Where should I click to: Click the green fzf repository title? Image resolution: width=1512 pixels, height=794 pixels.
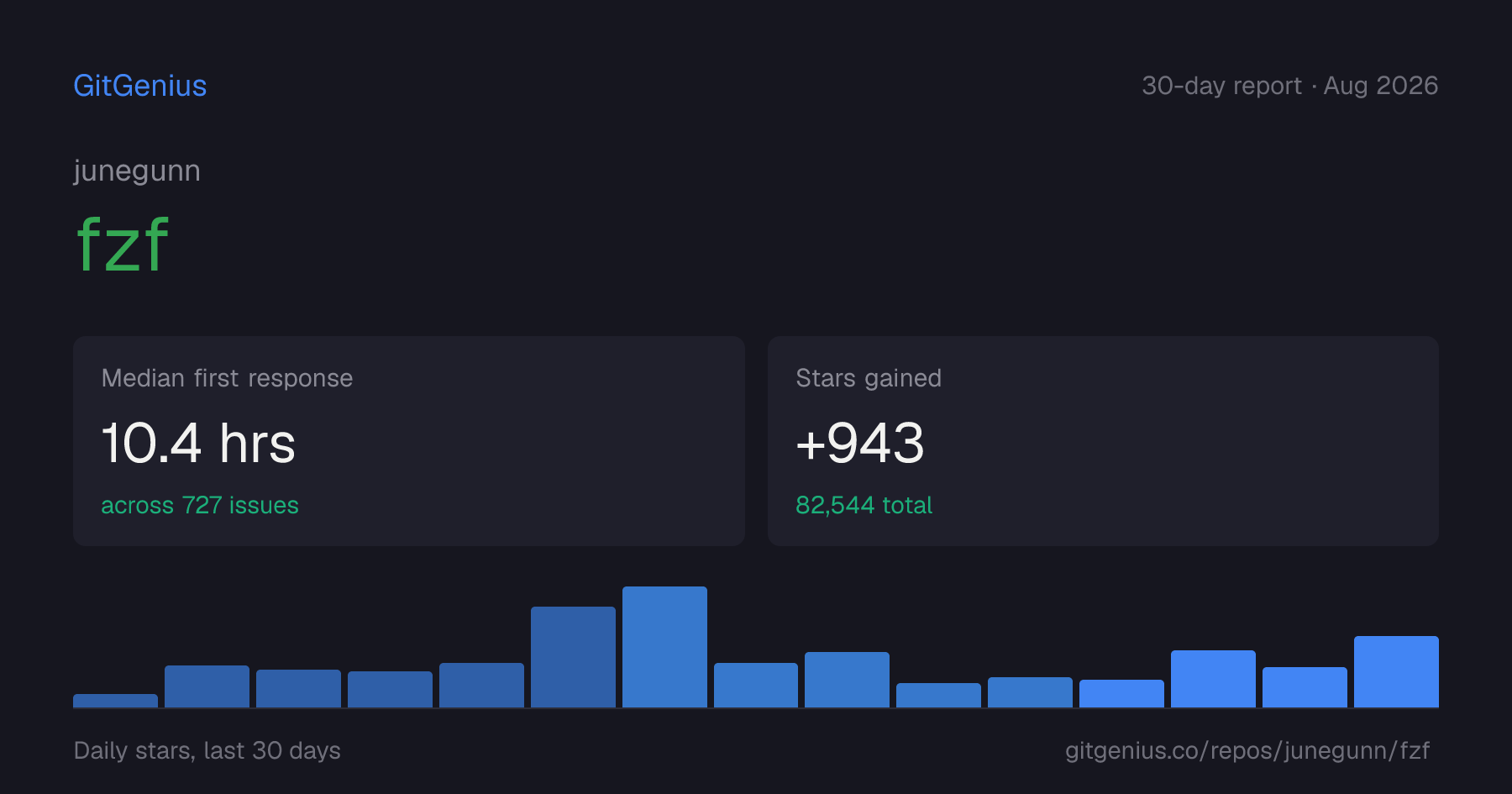[123, 244]
